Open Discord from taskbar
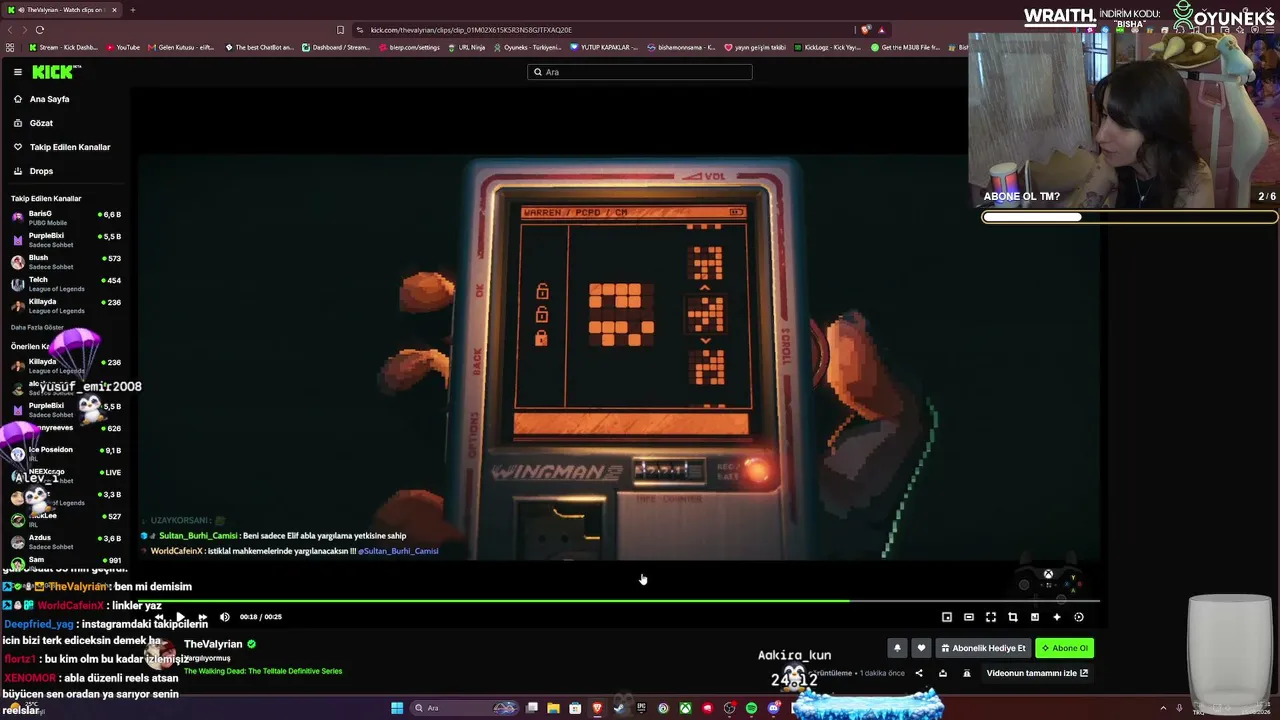 773,708
